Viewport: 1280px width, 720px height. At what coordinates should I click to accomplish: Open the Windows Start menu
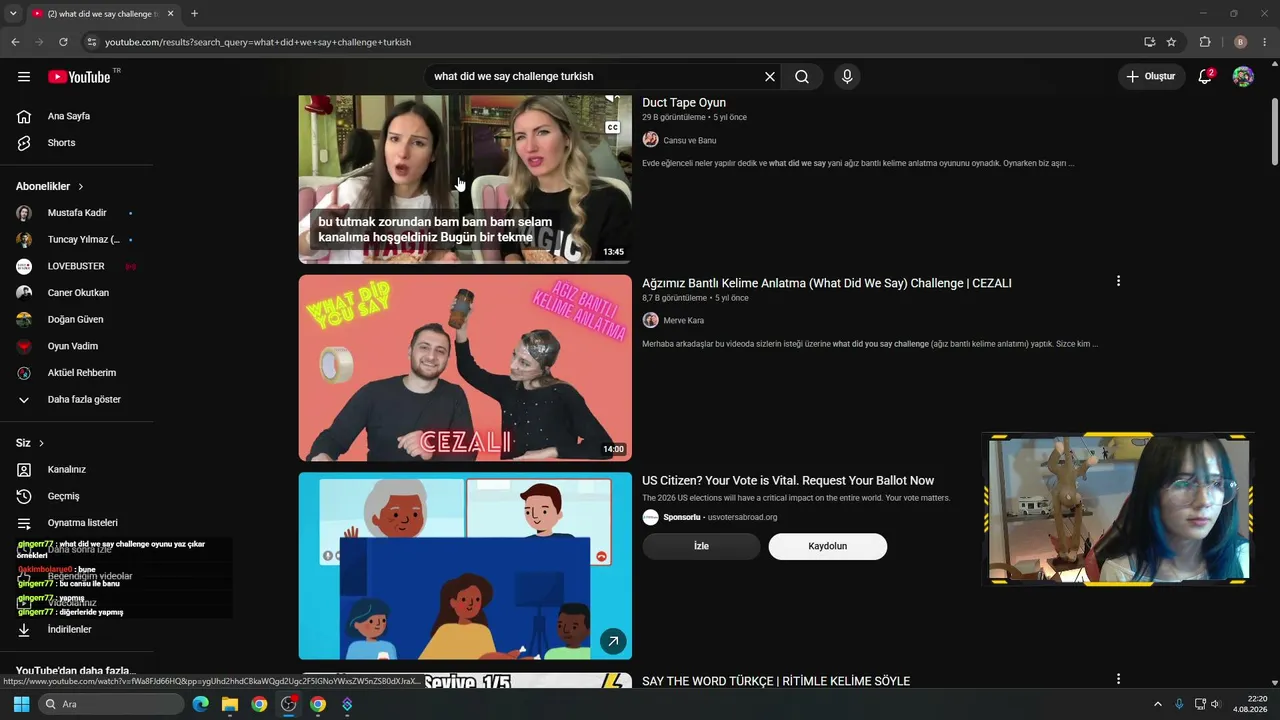point(21,704)
